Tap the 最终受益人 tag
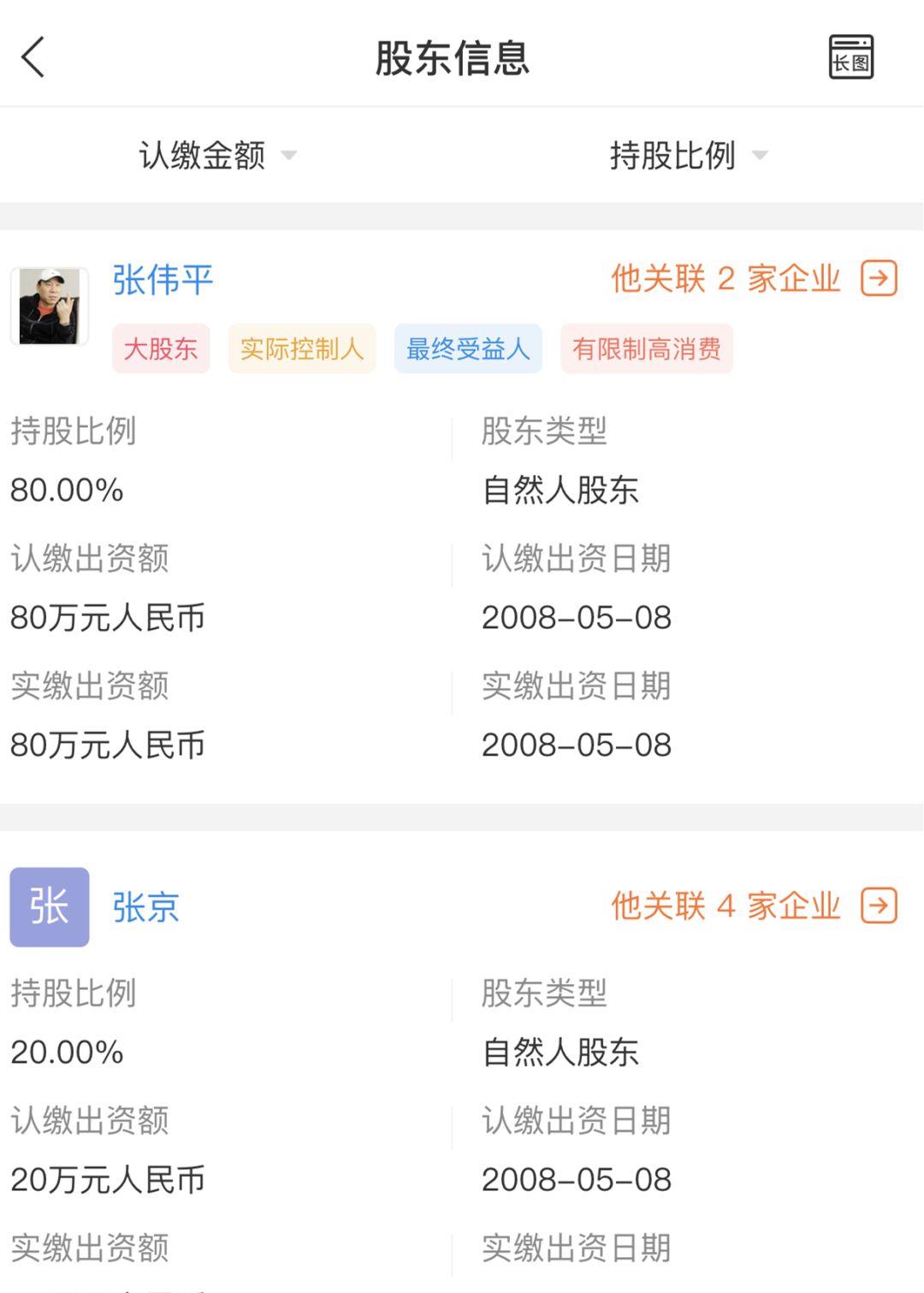The width and height of the screenshot is (924, 1293). click(x=468, y=349)
